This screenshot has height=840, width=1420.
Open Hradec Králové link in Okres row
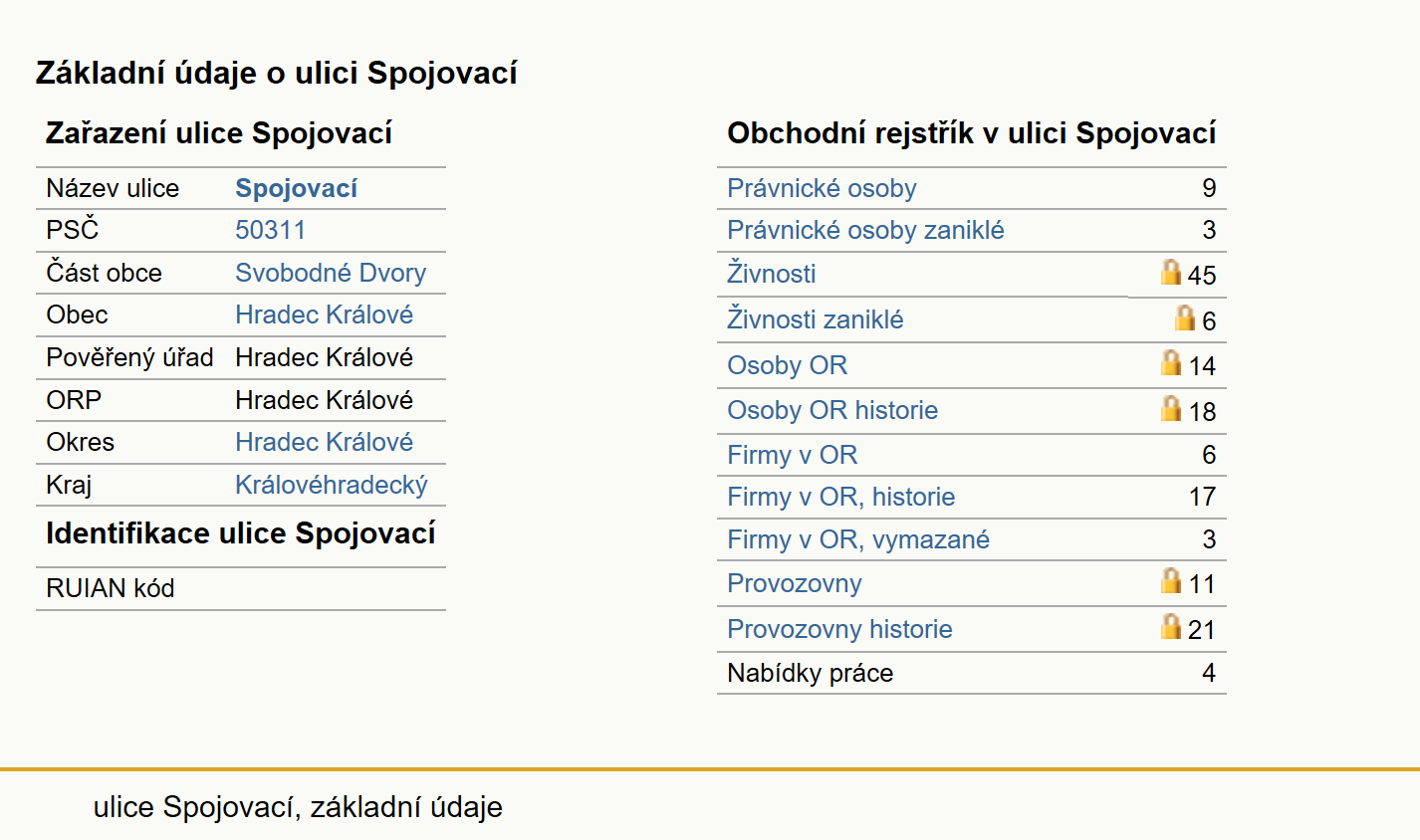pyautogui.click(x=324, y=442)
